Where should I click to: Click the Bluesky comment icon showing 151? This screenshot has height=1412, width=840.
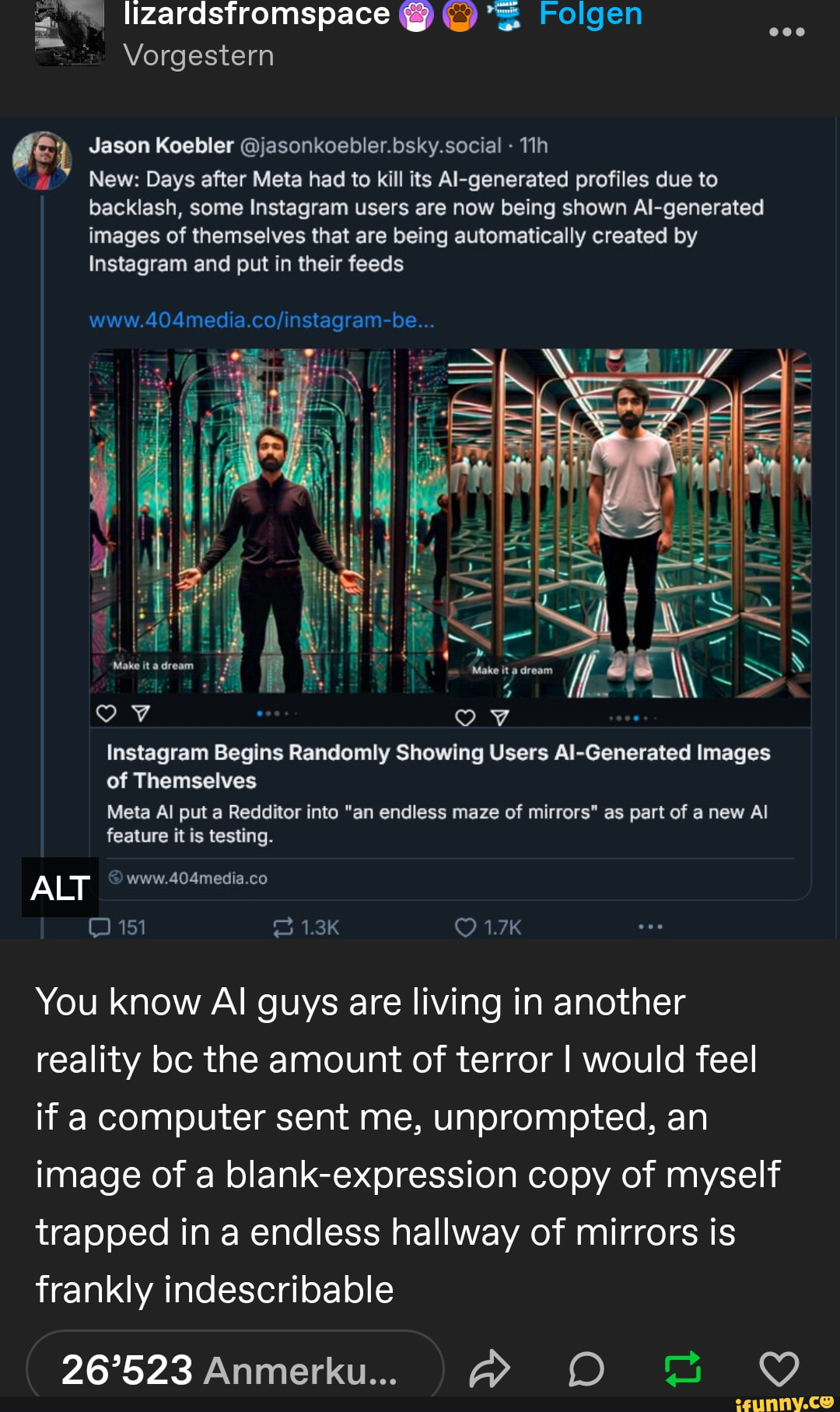coord(100,927)
